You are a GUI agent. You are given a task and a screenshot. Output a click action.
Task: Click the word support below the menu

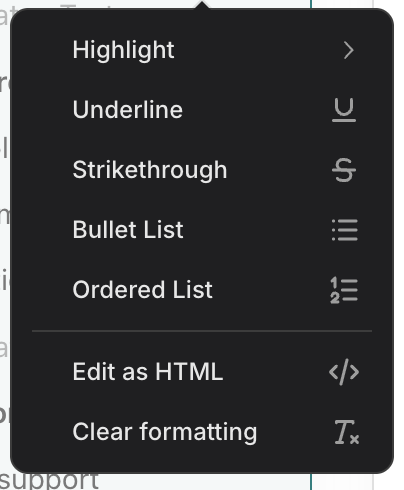[49, 482]
